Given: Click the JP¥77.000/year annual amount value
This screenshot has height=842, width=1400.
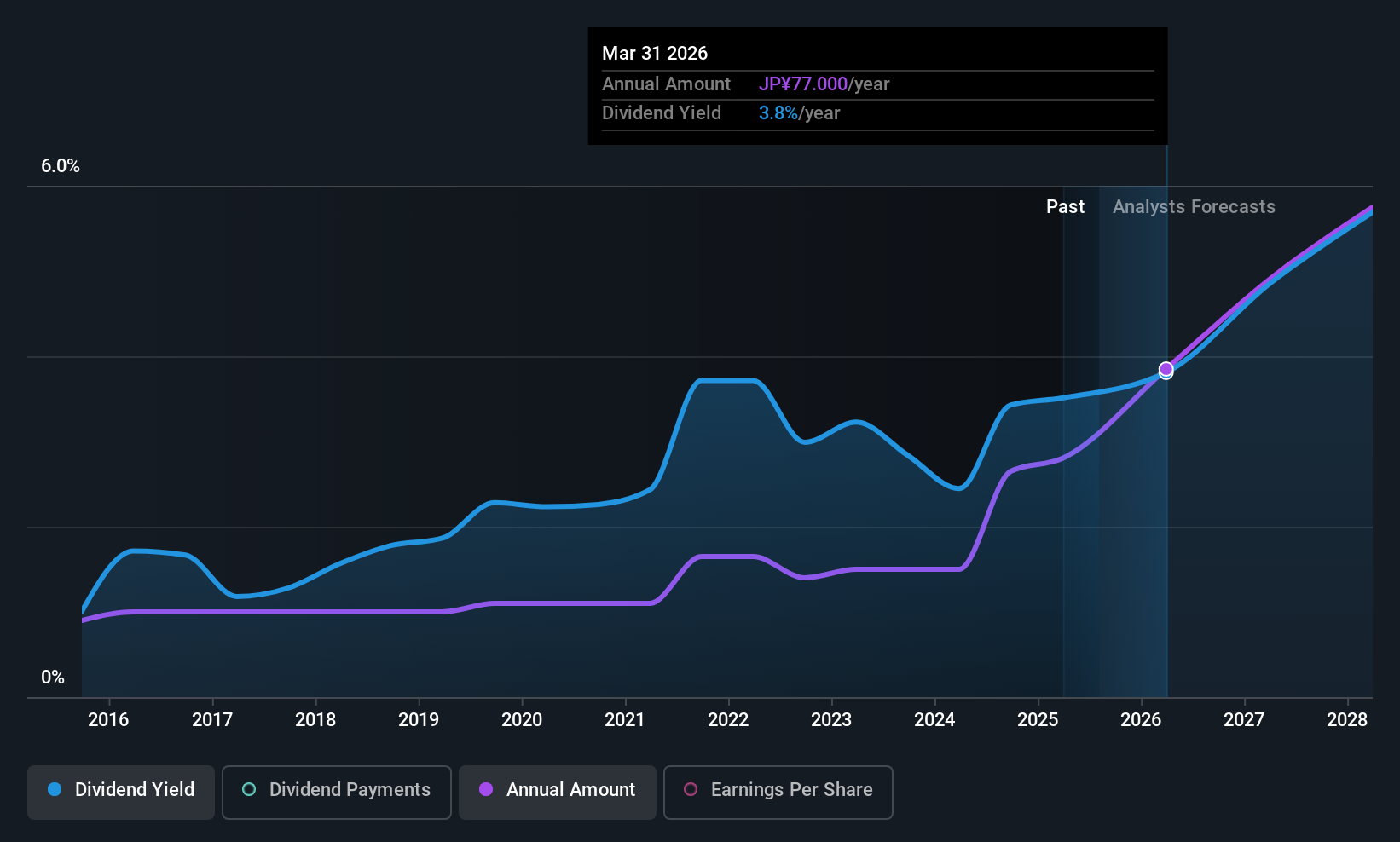Looking at the screenshot, I should [824, 84].
